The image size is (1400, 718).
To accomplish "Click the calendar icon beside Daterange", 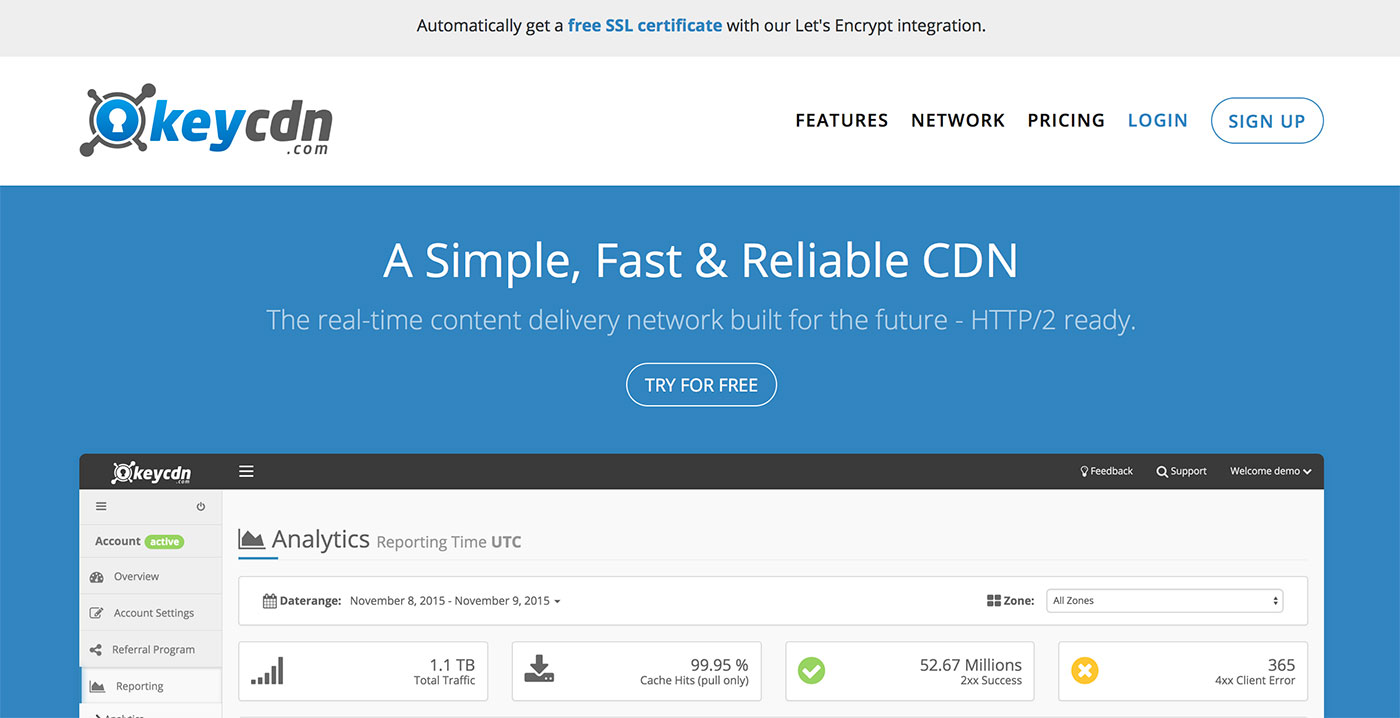I will point(270,601).
